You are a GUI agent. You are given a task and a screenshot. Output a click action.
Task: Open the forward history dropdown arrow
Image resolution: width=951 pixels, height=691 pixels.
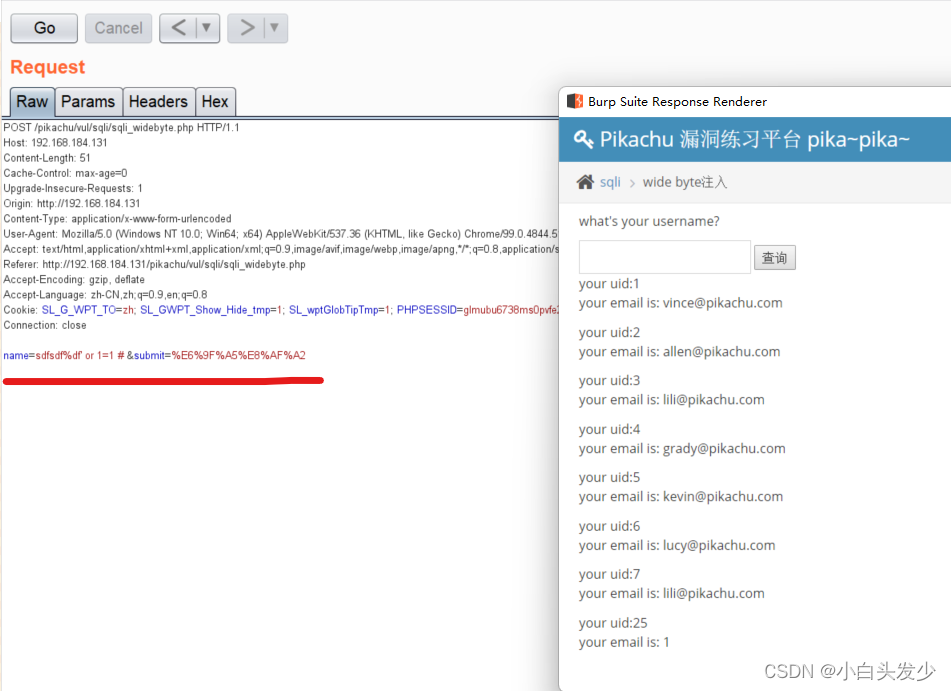pos(275,28)
